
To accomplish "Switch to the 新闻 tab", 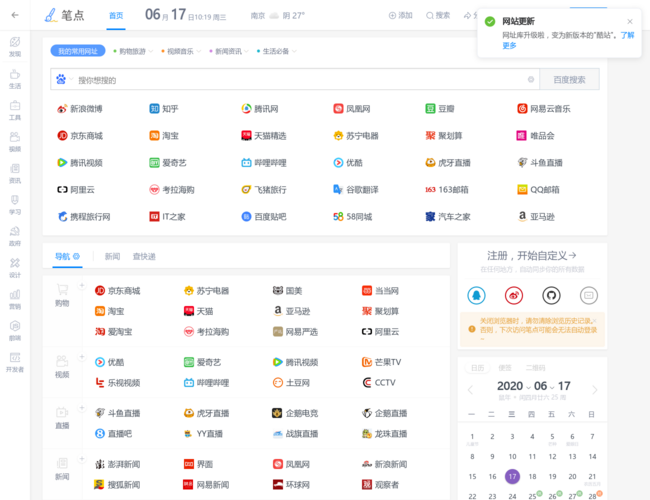I will coord(112,256).
